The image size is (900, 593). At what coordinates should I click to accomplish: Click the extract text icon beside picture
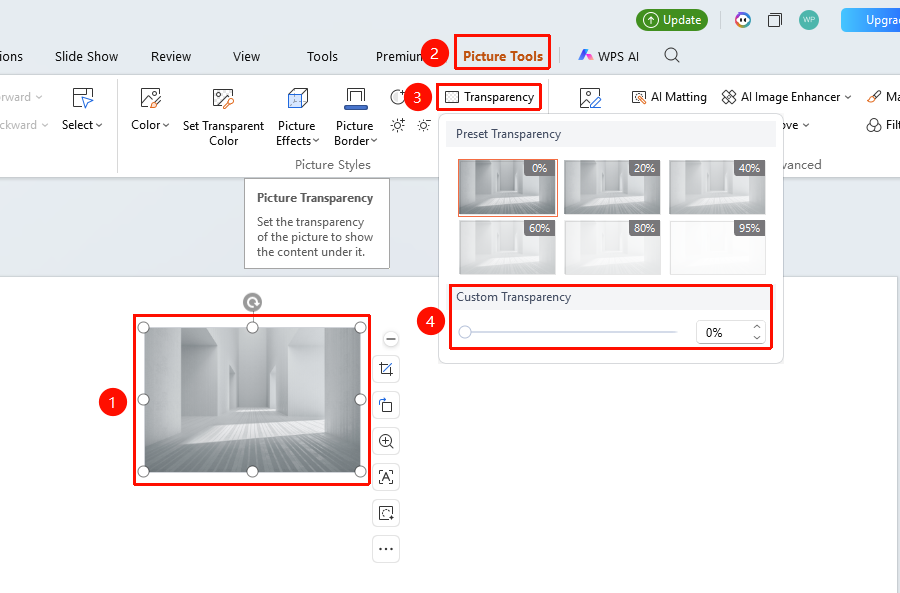(386, 477)
